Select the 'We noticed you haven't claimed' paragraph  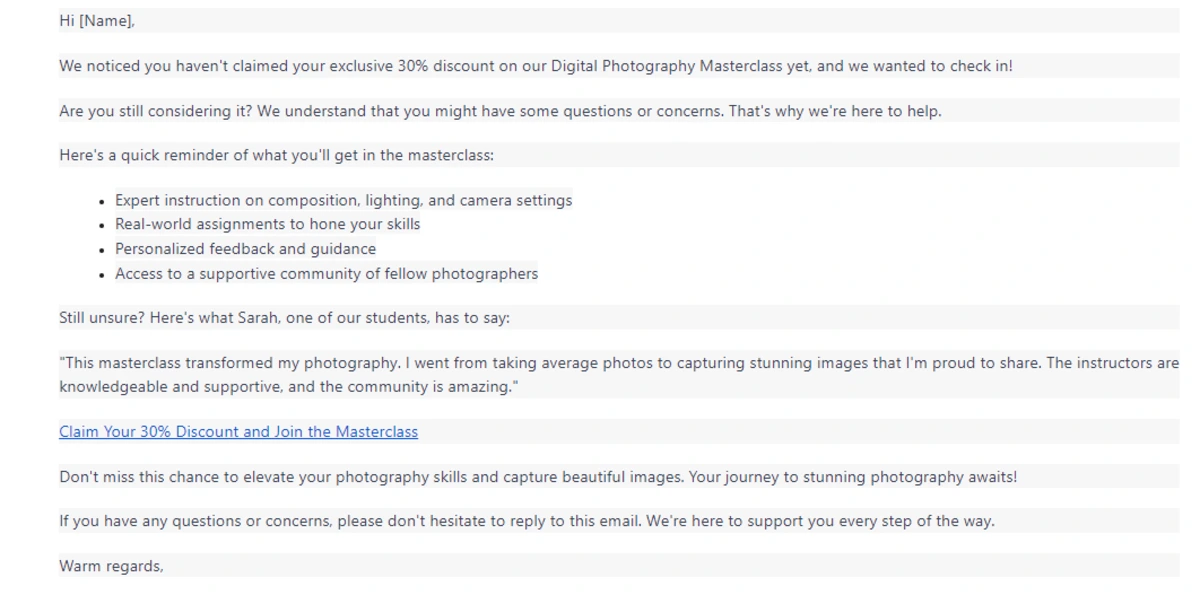tap(536, 66)
